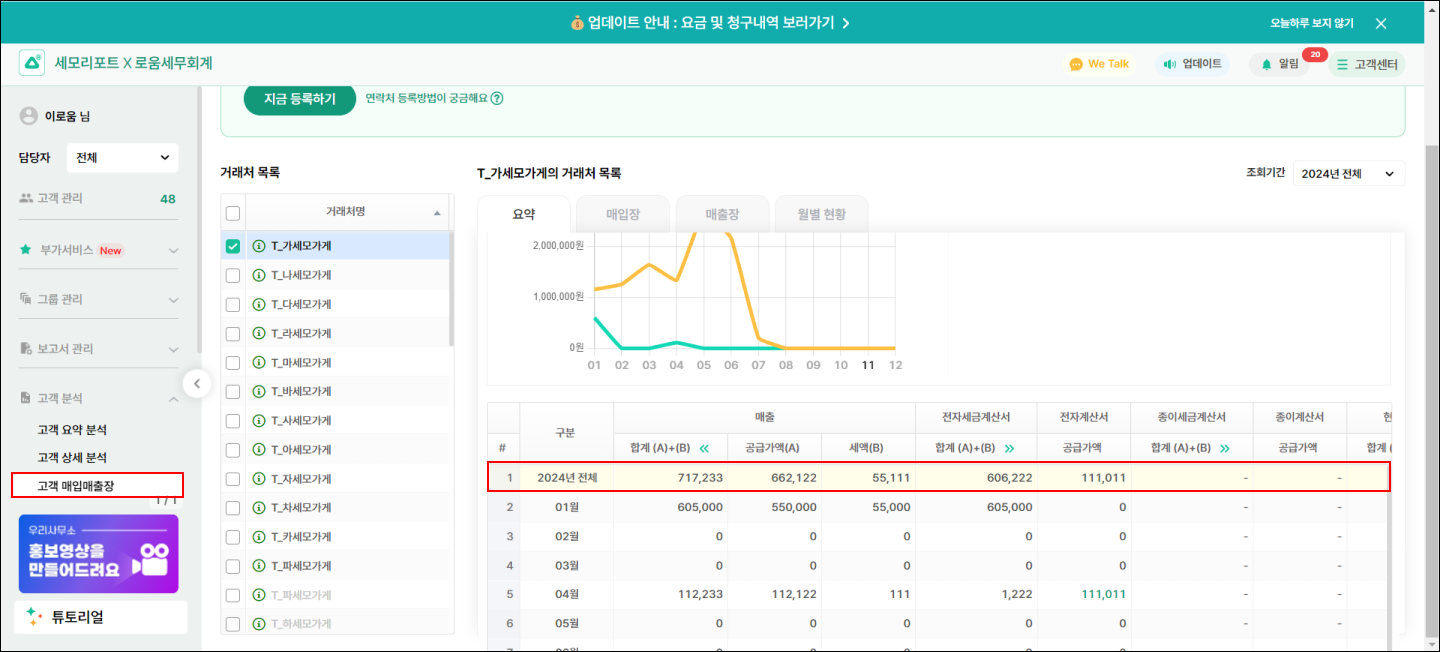
Task: Open the 업데이트 speaker icon
Action: pyautogui.click(x=1169, y=64)
